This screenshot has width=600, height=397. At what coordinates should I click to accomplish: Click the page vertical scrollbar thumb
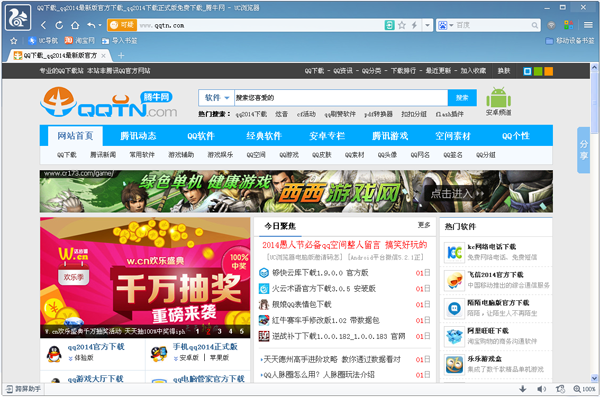point(594,103)
